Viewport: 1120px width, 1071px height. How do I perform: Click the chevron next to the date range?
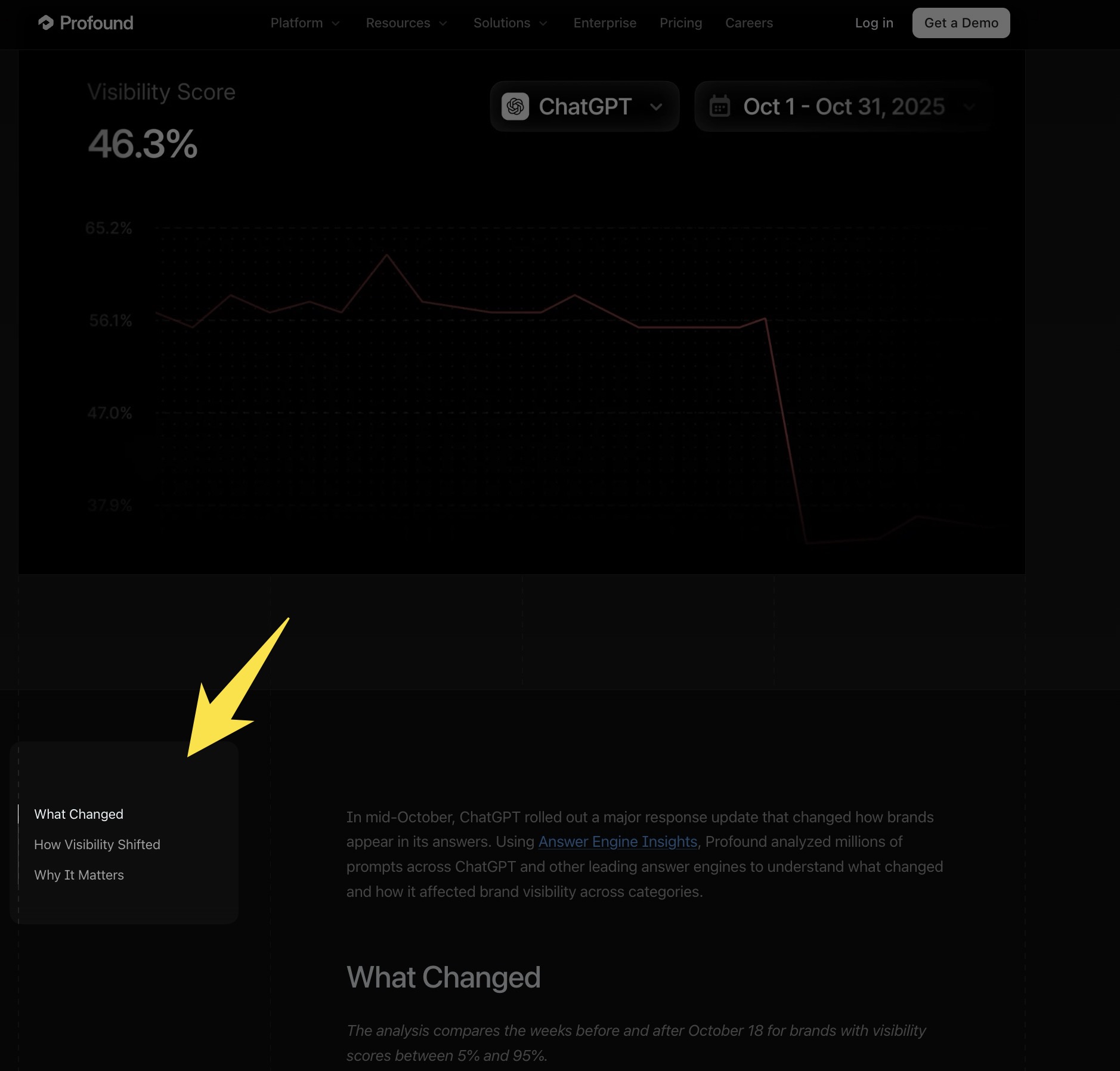click(969, 107)
